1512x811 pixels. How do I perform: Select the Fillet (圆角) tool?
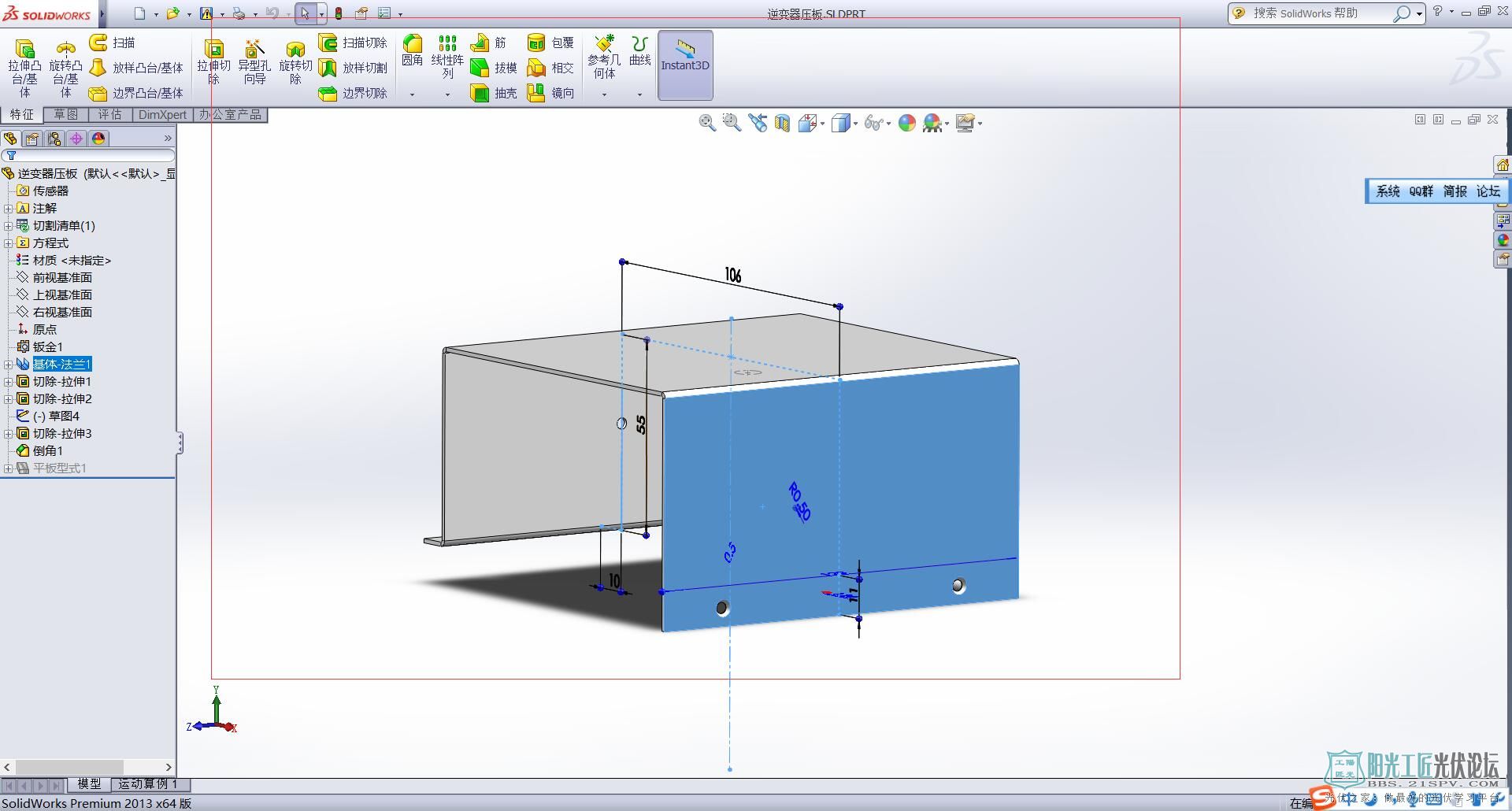point(412,50)
